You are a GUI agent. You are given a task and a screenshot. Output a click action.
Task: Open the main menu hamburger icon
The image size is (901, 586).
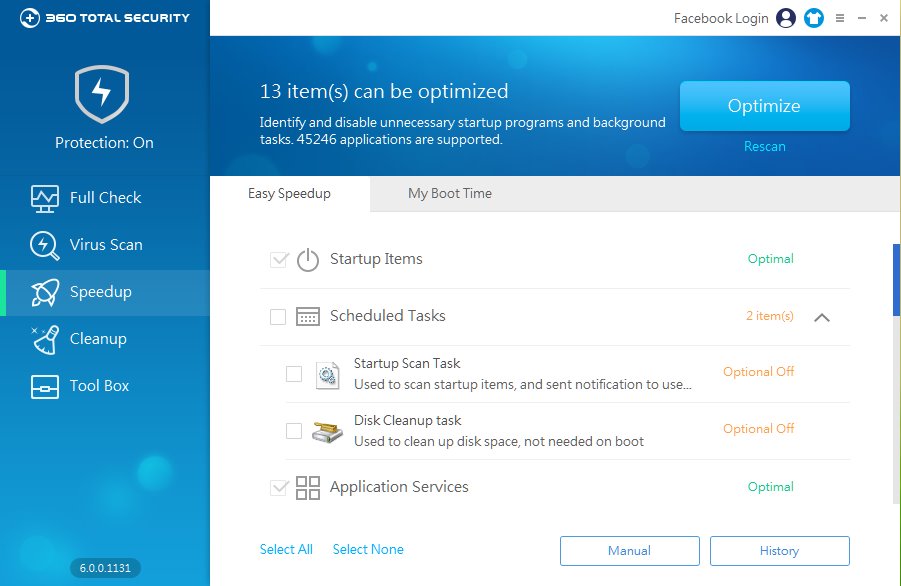click(840, 18)
